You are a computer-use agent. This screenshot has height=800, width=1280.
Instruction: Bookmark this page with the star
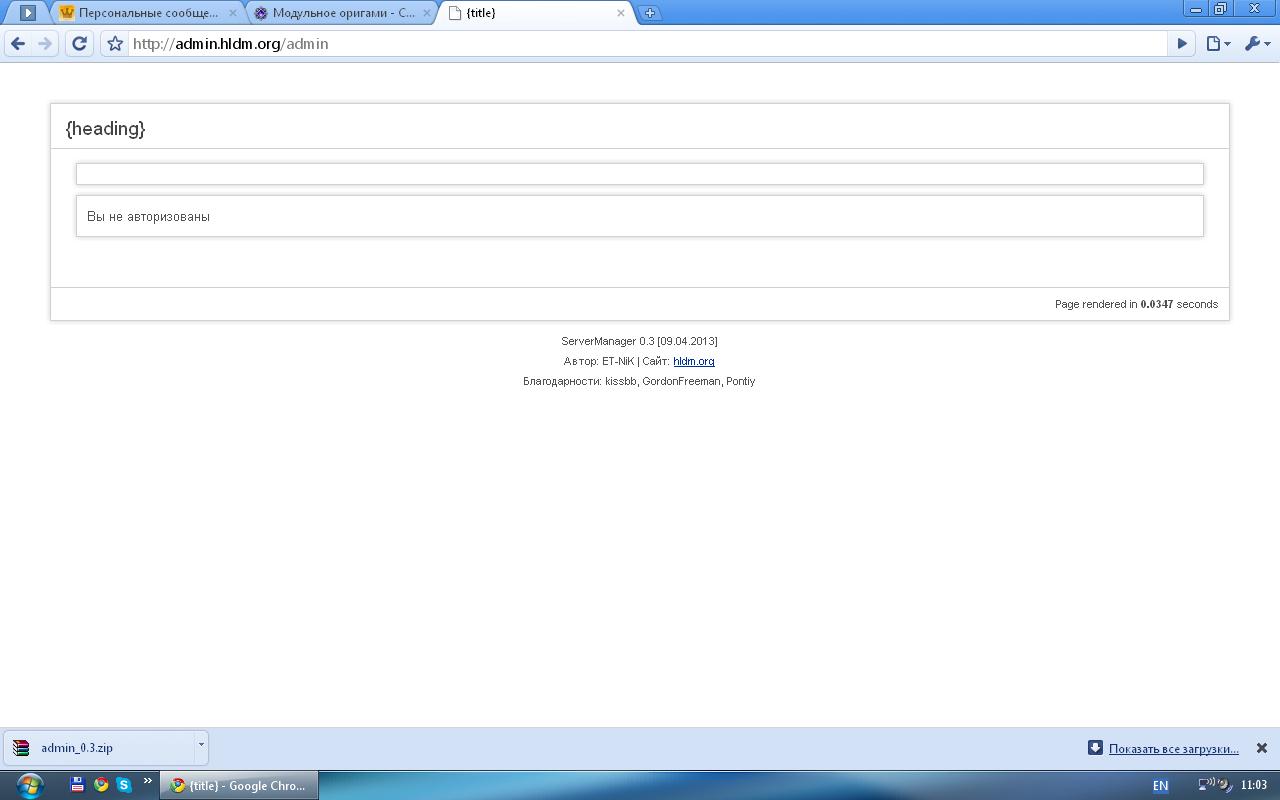click(x=115, y=44)
